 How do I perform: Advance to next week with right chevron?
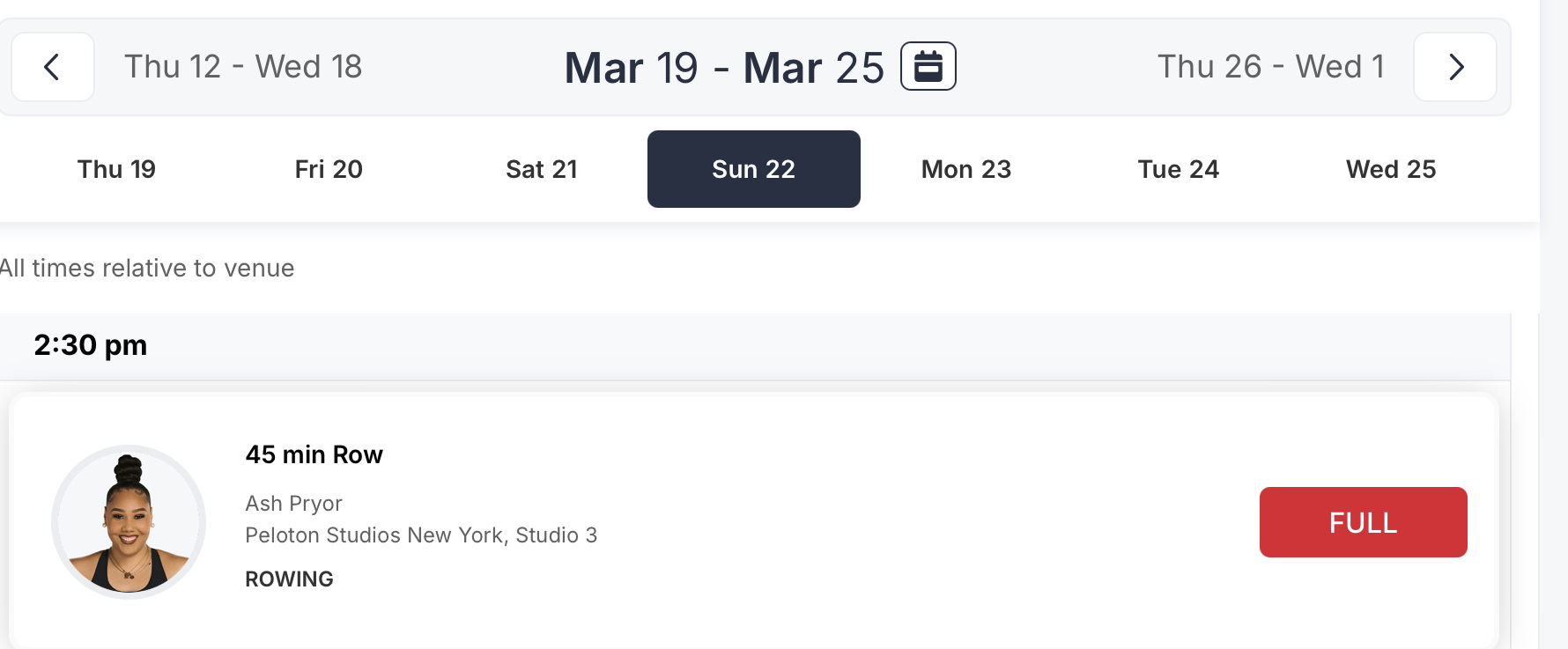pos(1455,67)
